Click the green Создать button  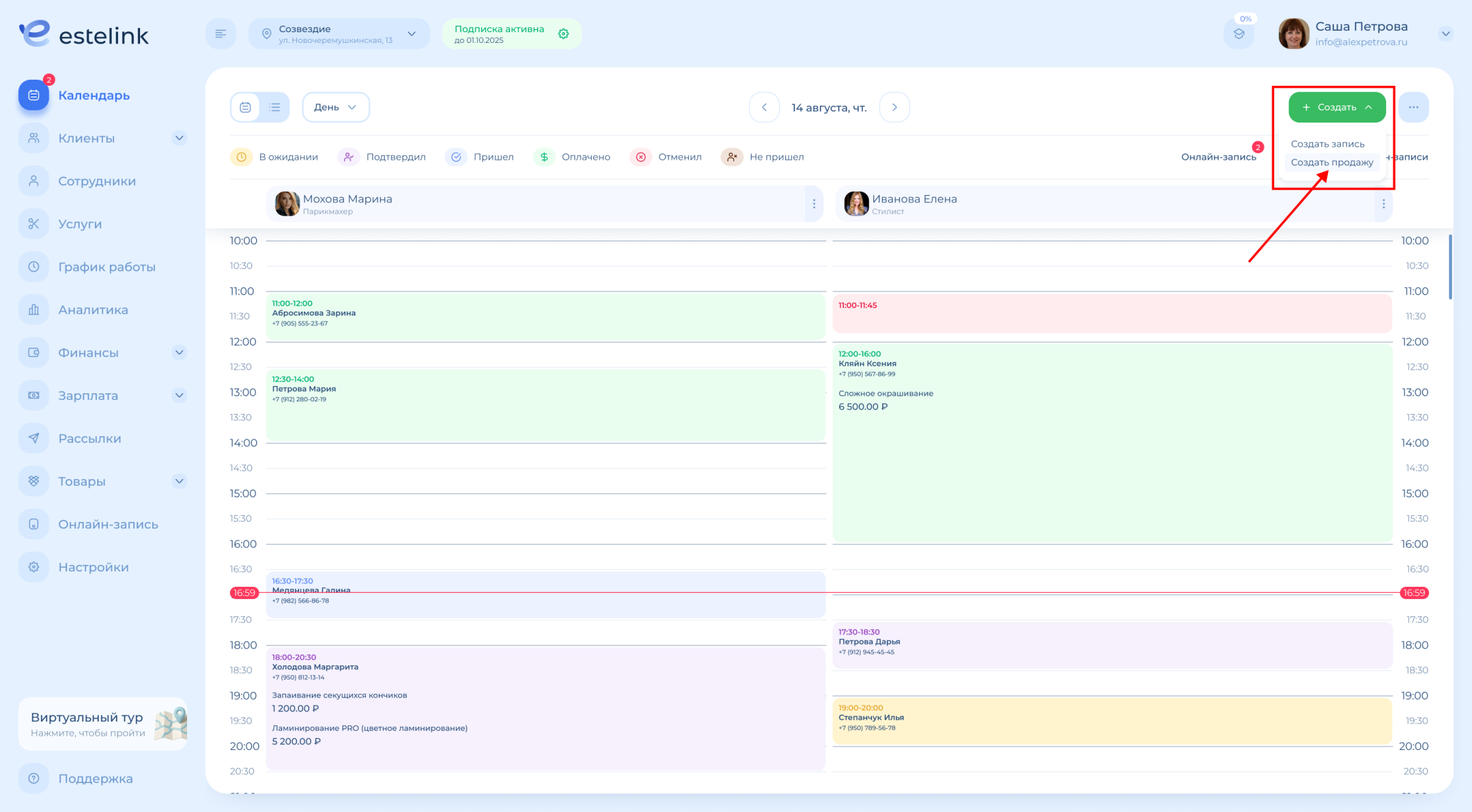[x=1337, y=107]
